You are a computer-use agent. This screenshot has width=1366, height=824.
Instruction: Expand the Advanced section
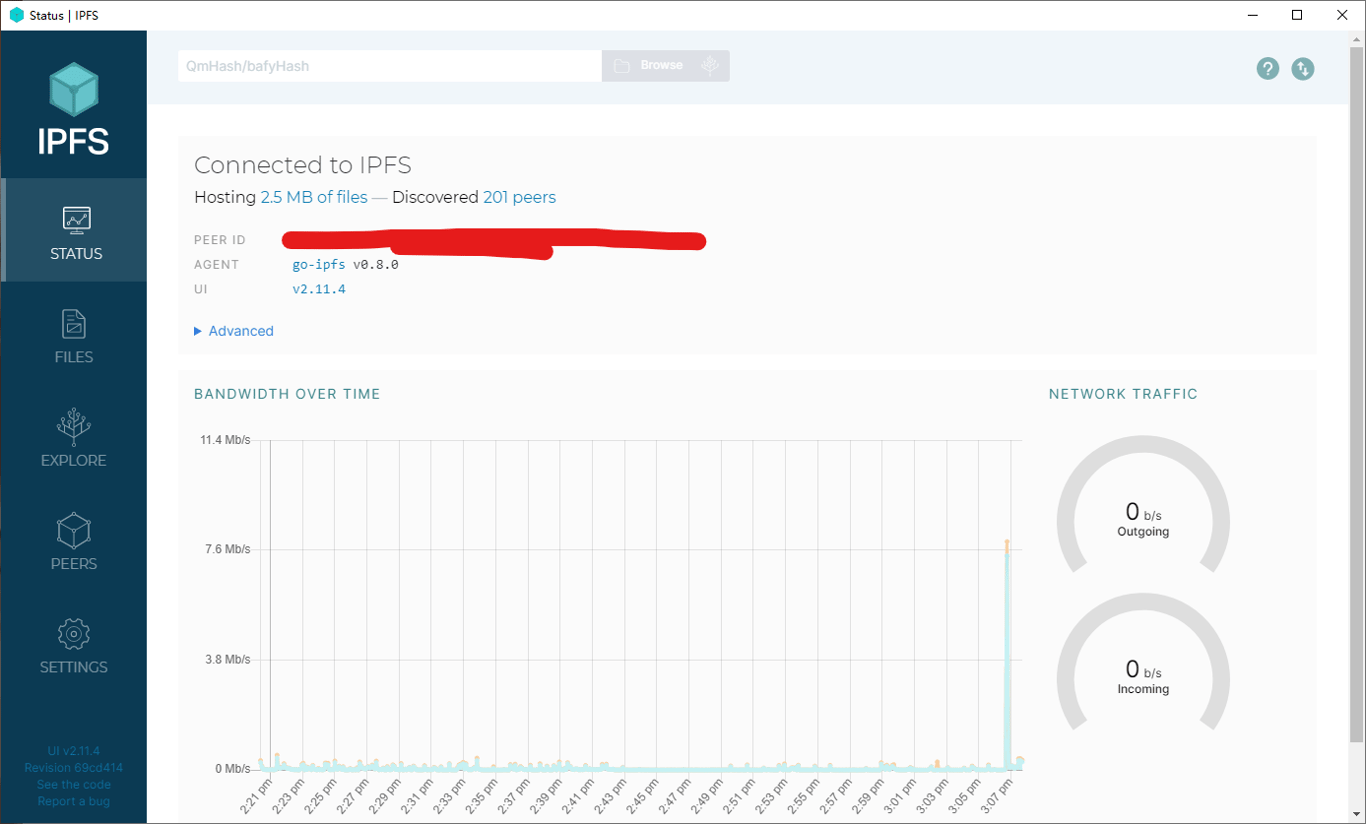click(x=234, y=331)
